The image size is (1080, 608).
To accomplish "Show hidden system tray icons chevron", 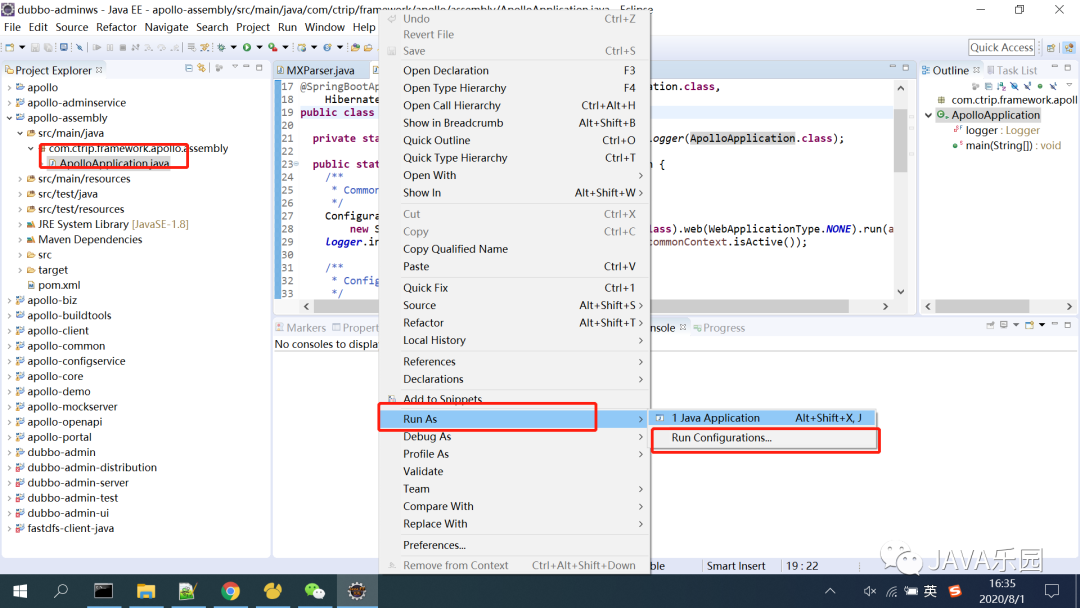I will 830,591.
